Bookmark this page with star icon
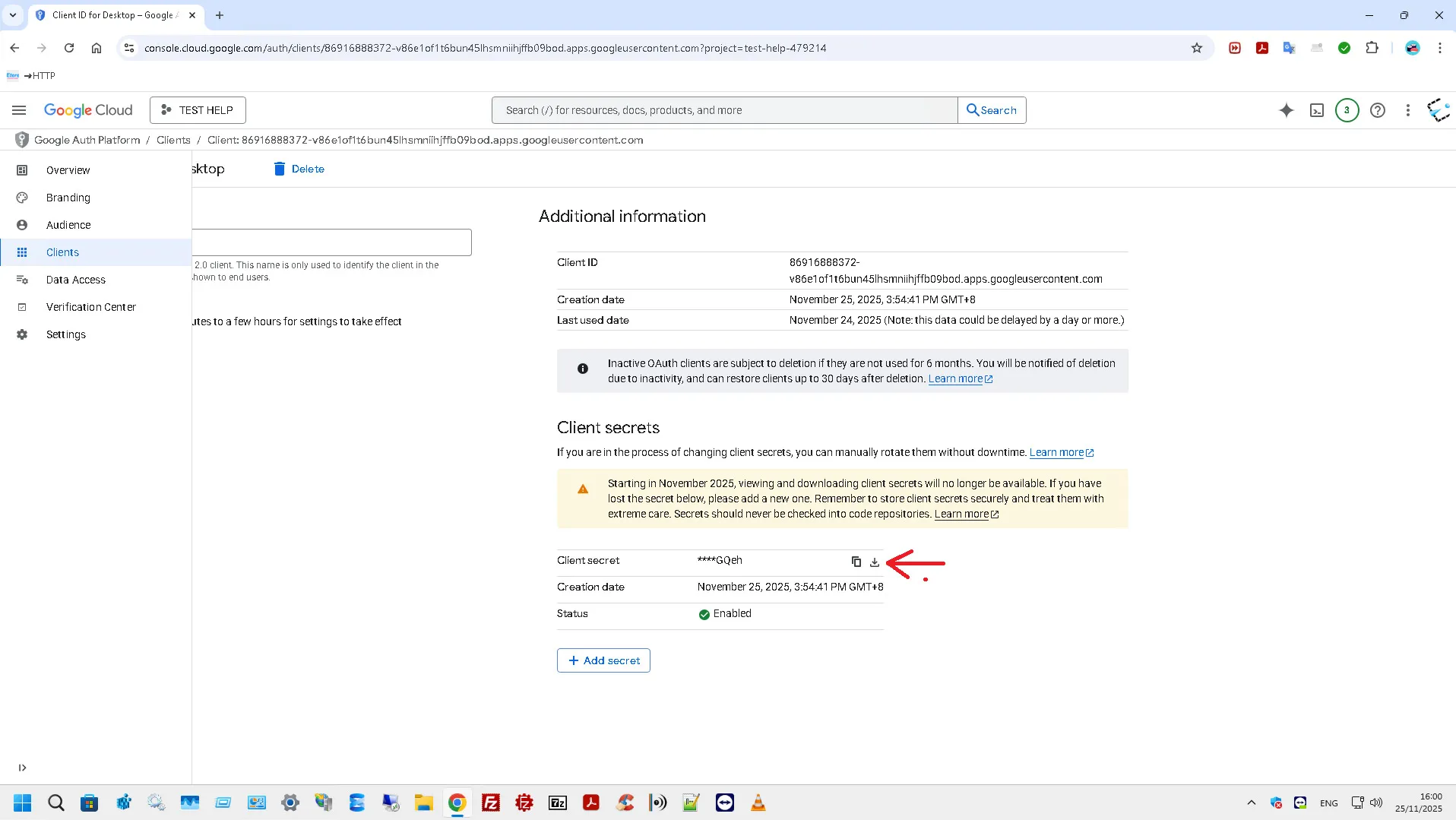This screenshot has height=820, width=1456. click(1197, 48)
